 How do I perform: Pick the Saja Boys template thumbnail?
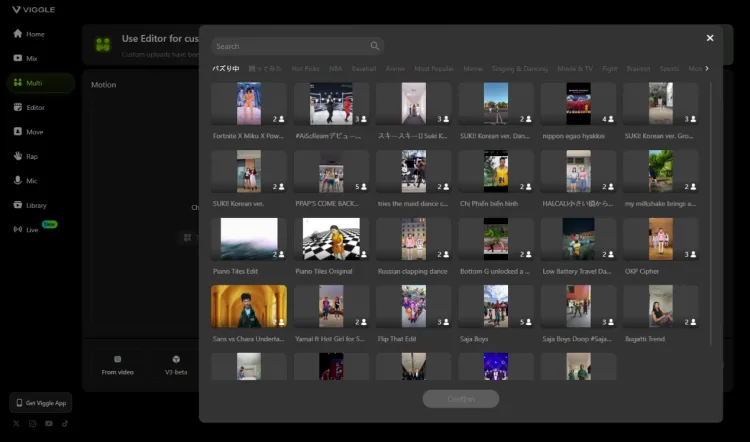[496, 307]
